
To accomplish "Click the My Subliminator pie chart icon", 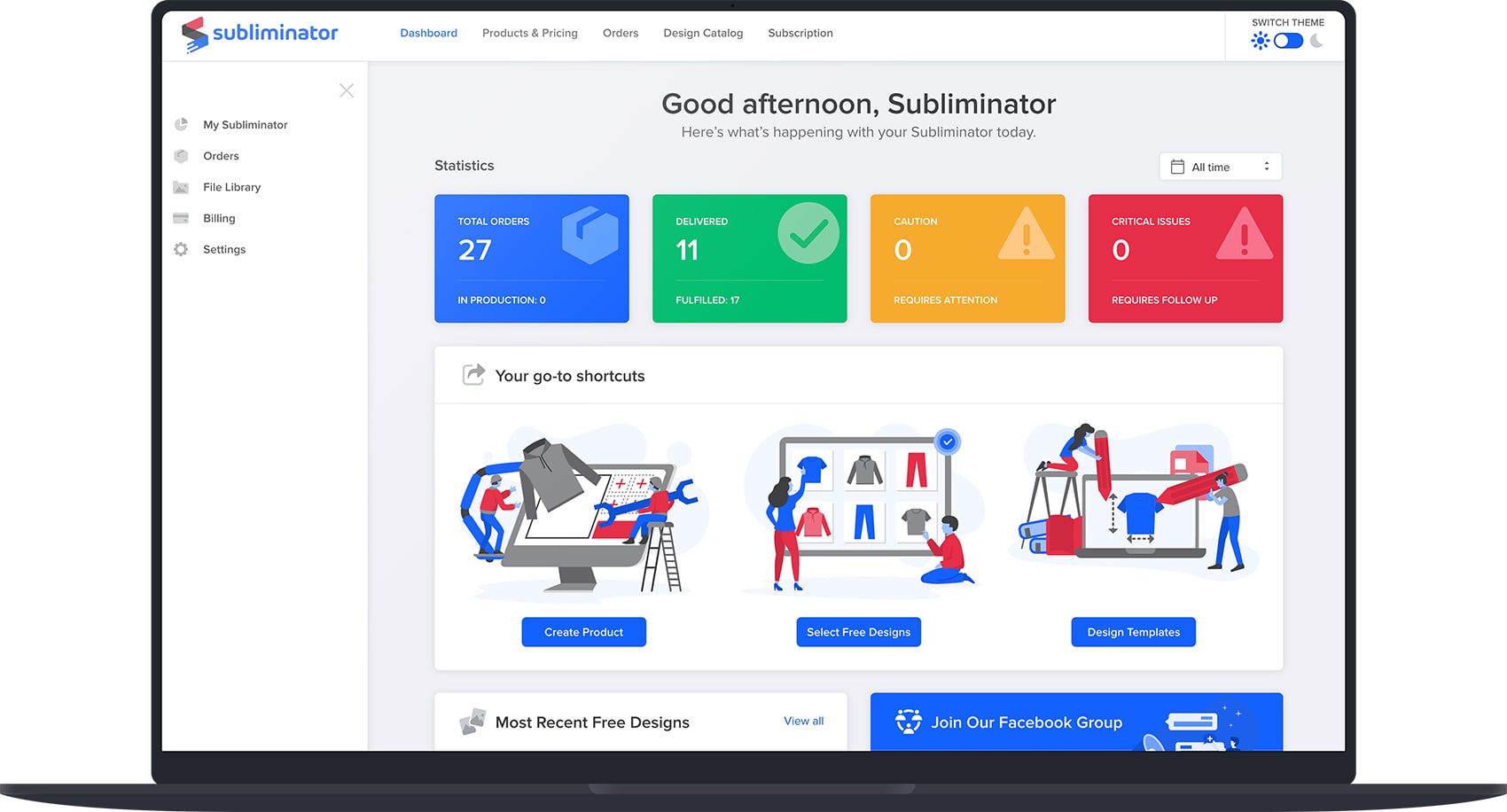I will (x=181, y=124).
